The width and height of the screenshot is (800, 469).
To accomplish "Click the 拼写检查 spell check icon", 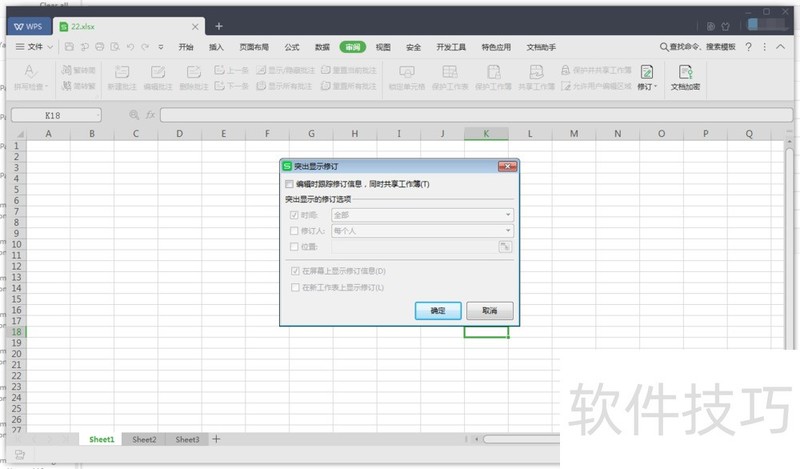I will click(30, 72).
